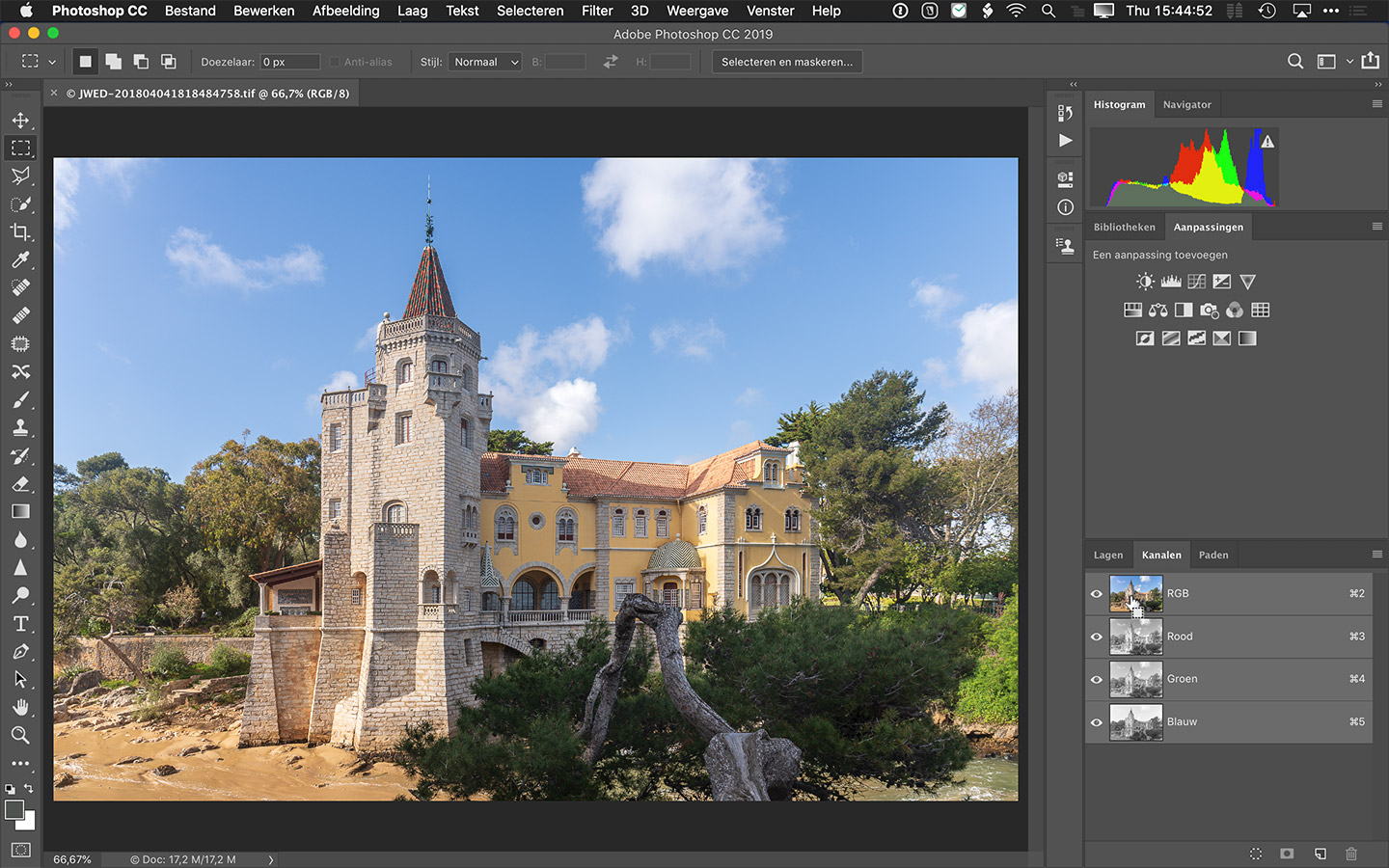The image size is (1389, 868).
Task: Open the Stijl dropdown set to Normaal
Action: [485, 62]
